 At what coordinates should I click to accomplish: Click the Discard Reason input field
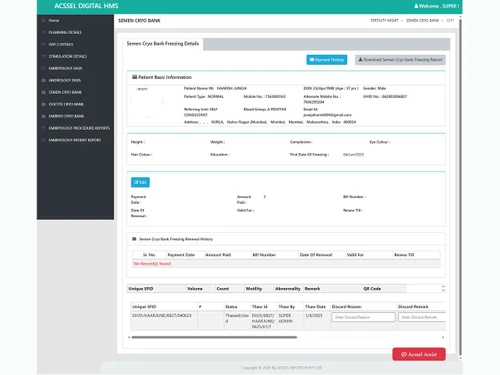tap(363, 317)
